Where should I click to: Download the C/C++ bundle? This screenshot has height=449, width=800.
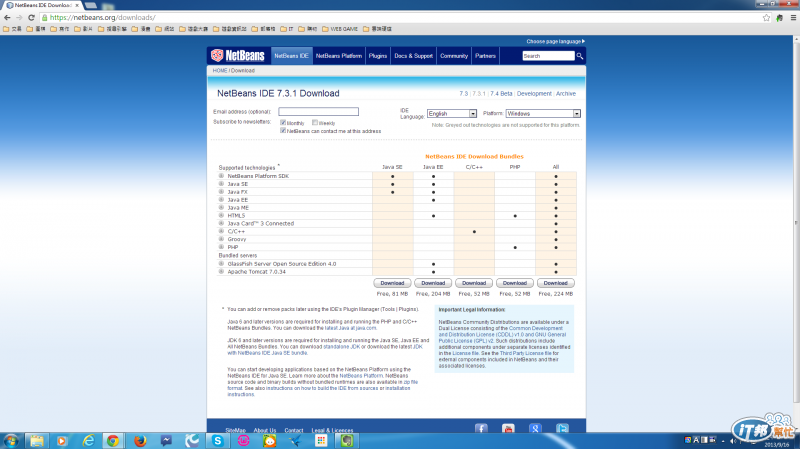[x=474, y=283]
